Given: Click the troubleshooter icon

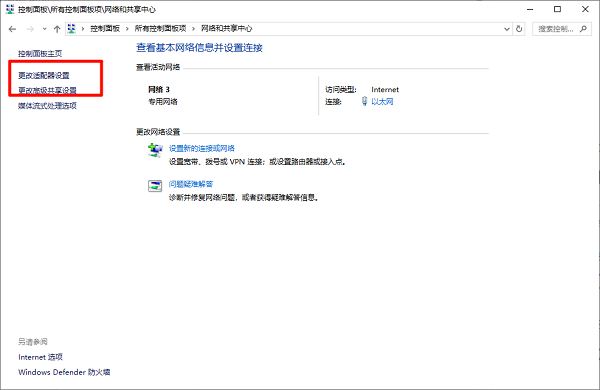Looking at the screenshot, I should coord(155,186).
